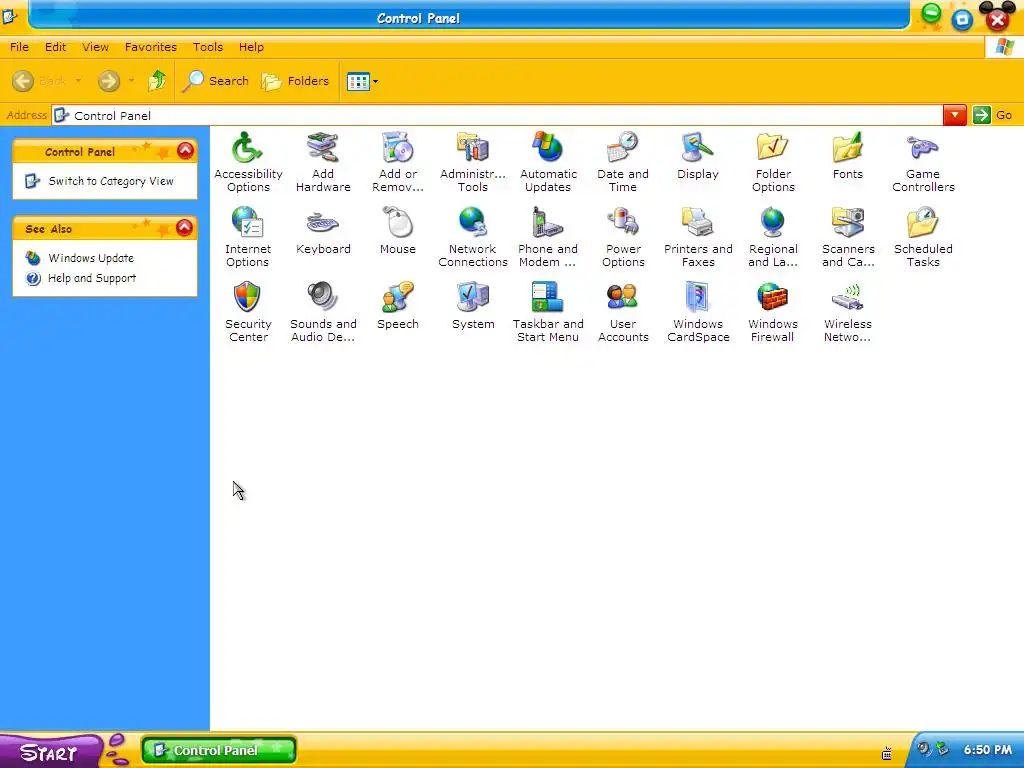The width and height of the screenshot is (1024, 768).
Task: Open Phone and Modem Options icon
Action: coord(548,236)
